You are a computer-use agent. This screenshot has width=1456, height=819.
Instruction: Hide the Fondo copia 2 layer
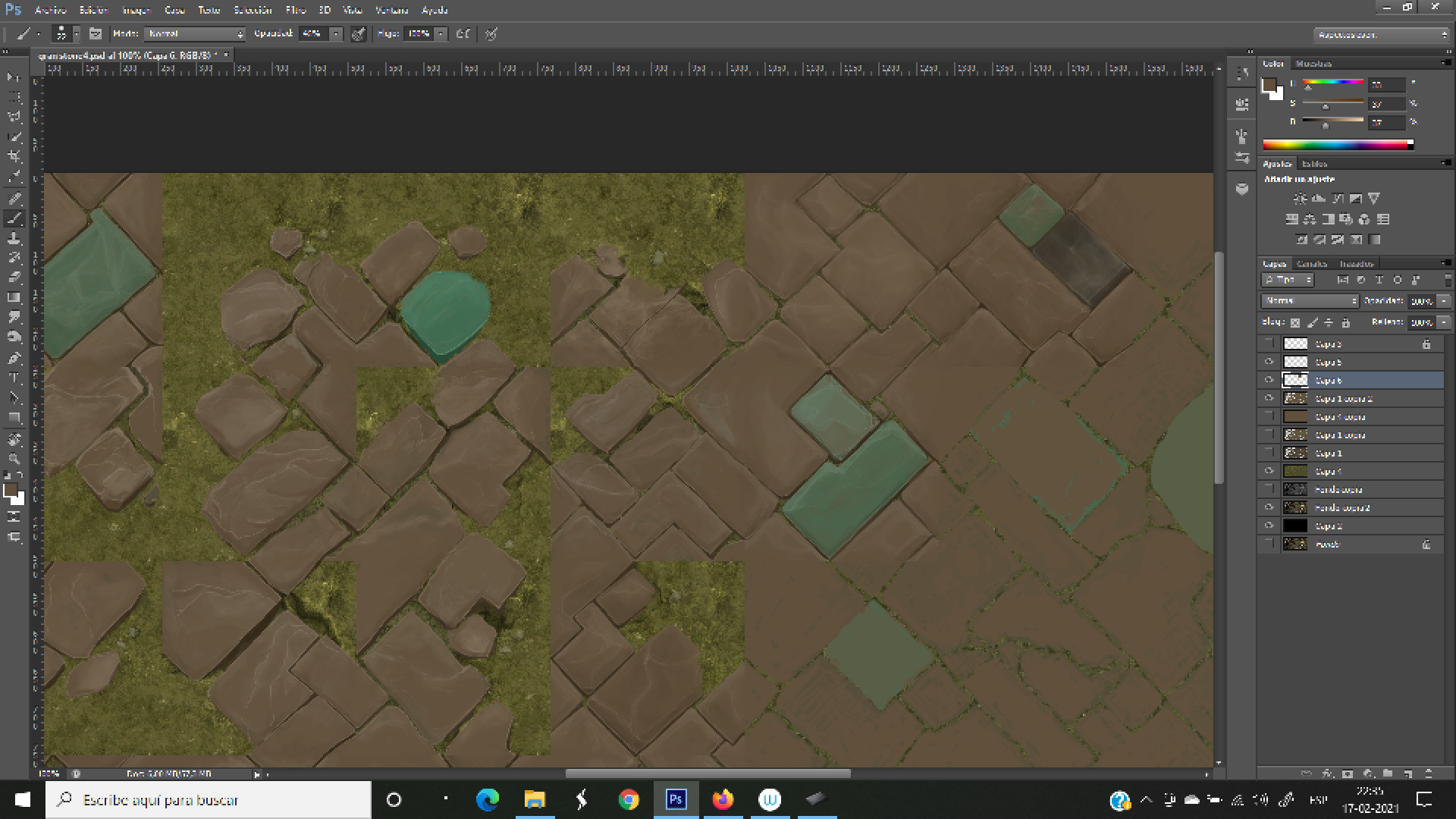pos(1269,508)
